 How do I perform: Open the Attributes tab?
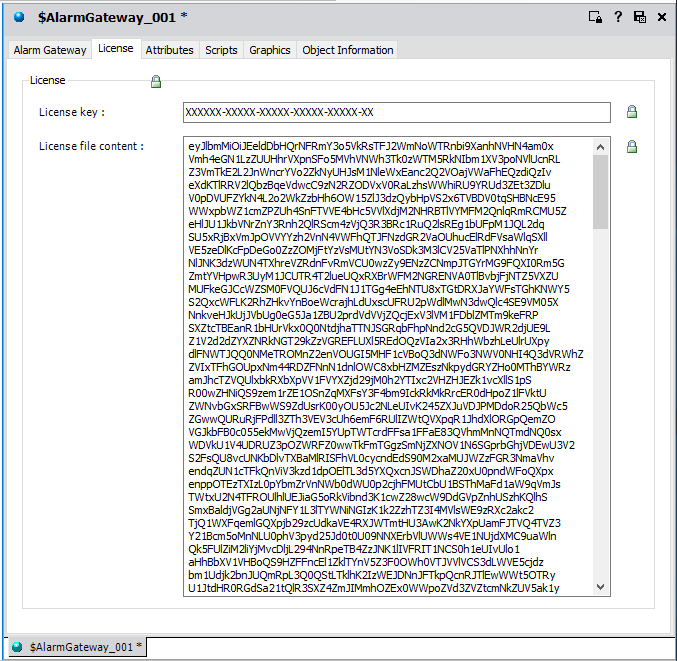pyautogui.click(x=169, y=50)
